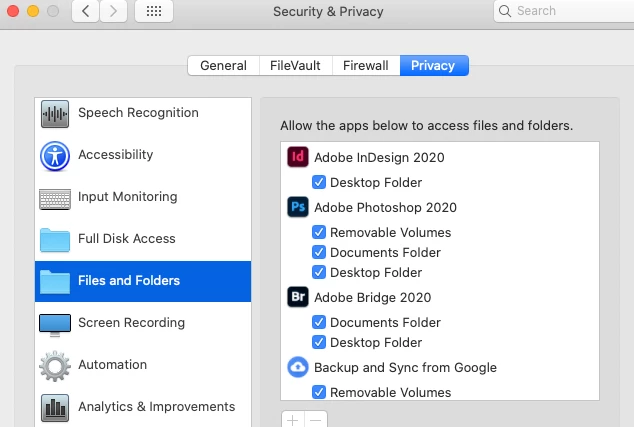
Task: Select Automation in the sidebar
Action: (x=143, y=366)
